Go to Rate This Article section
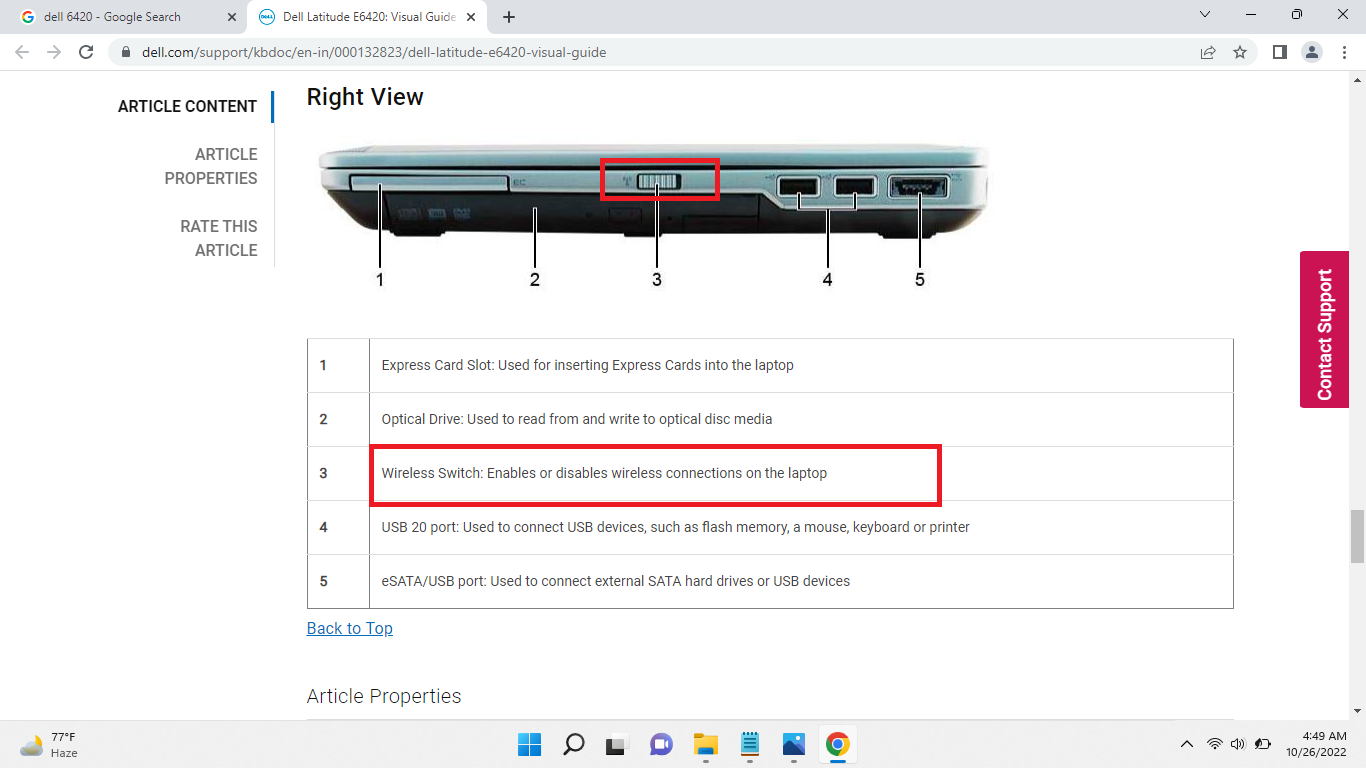The image size is (1366, 768). (219, 238)
